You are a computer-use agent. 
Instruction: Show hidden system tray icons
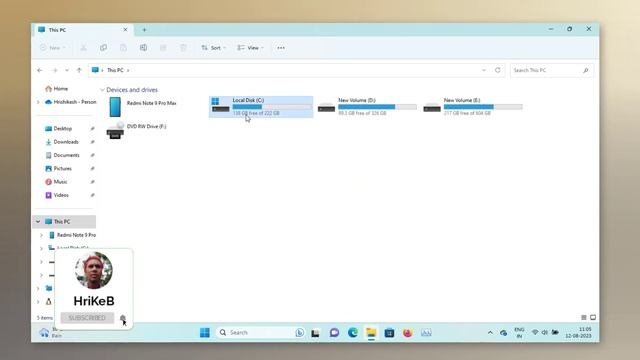tap(490, 333)
